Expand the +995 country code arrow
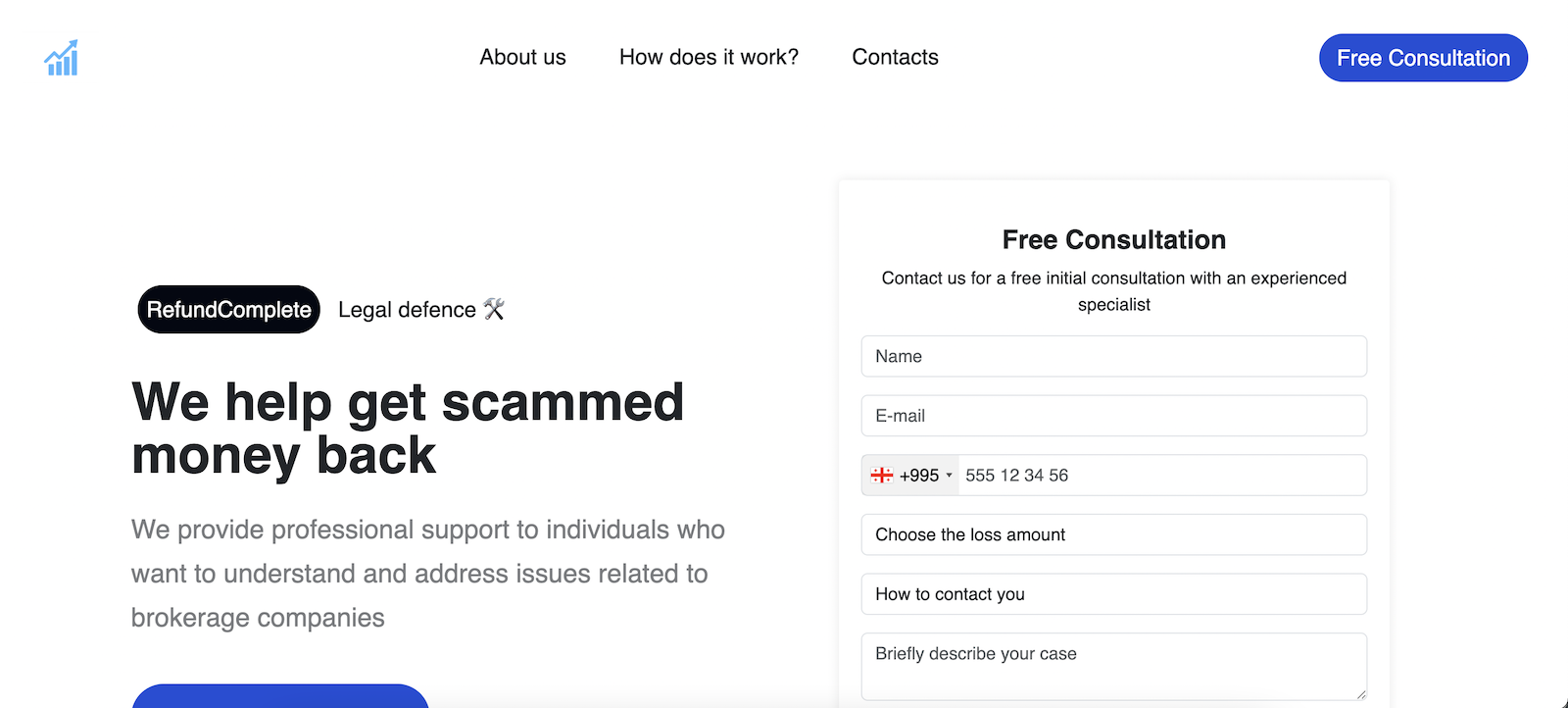 949,476
